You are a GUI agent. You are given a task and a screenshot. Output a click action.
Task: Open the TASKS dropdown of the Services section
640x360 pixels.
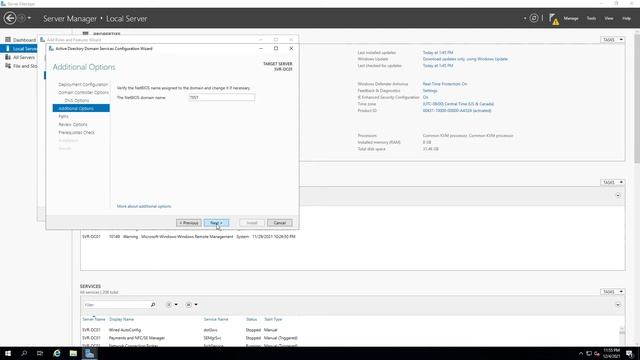tap(612, 292)
